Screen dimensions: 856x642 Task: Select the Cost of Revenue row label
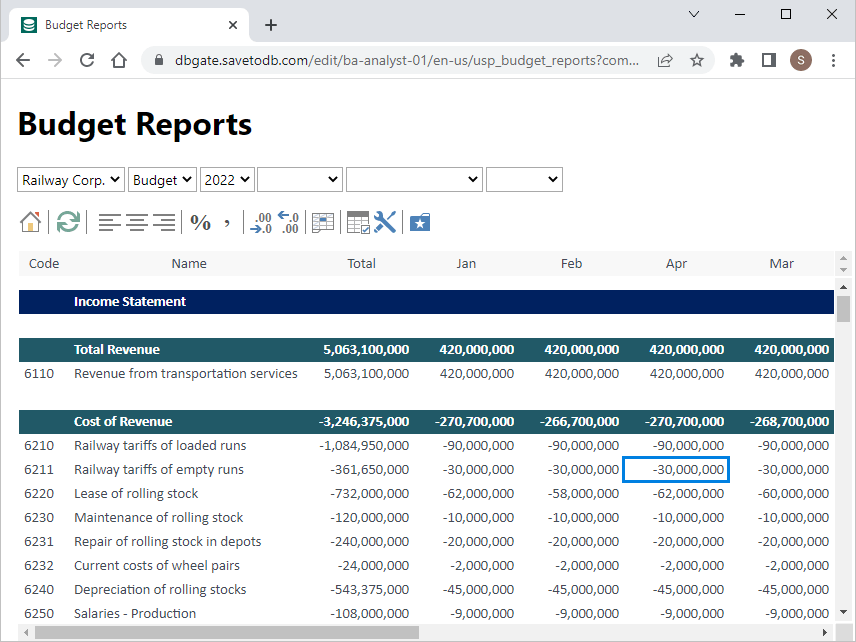(123, 422)
